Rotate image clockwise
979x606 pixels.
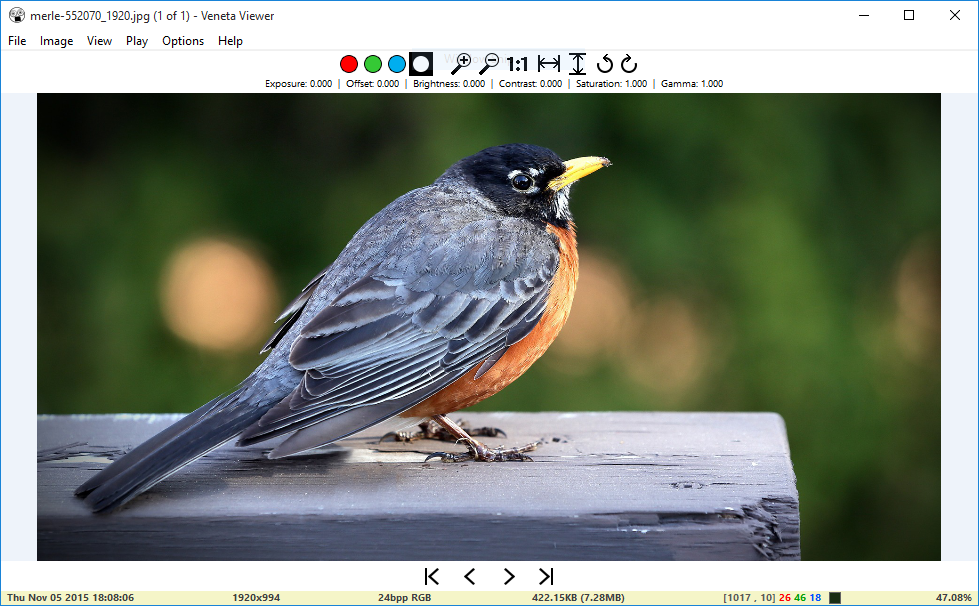coord(629,64)
